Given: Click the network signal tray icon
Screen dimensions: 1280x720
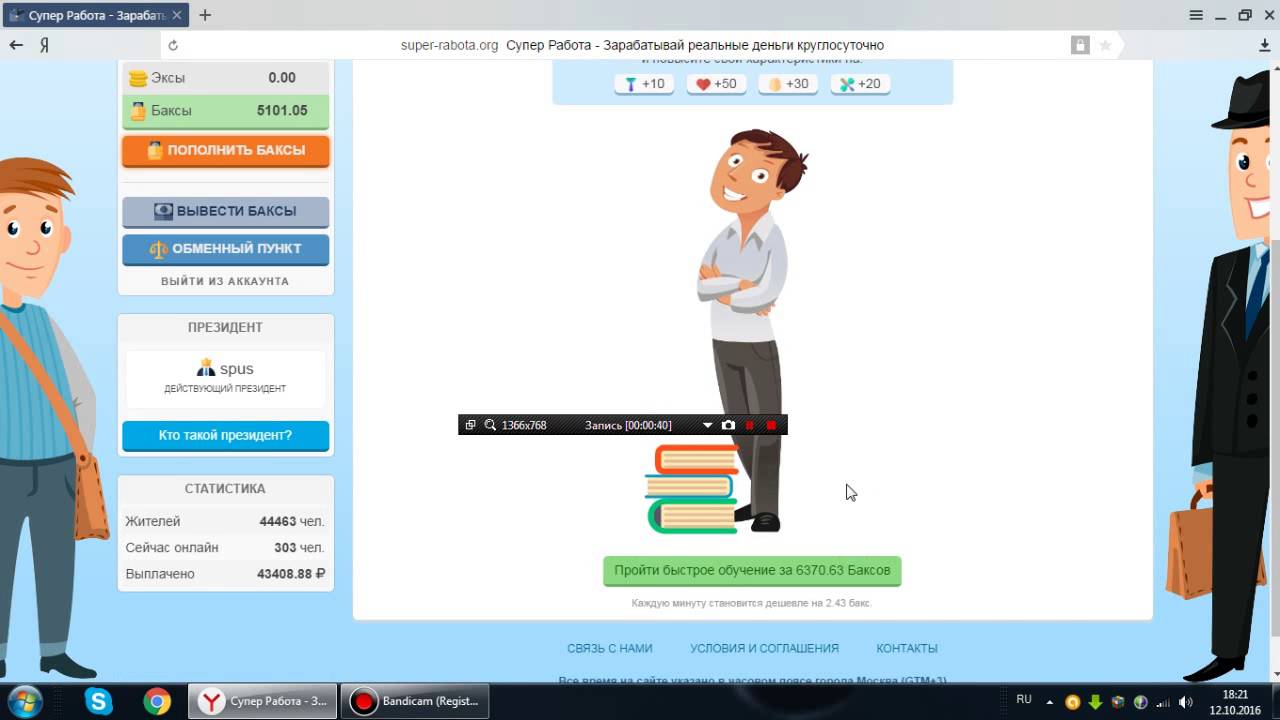Looking at the screenshot, I should [x=1163, y=702].
